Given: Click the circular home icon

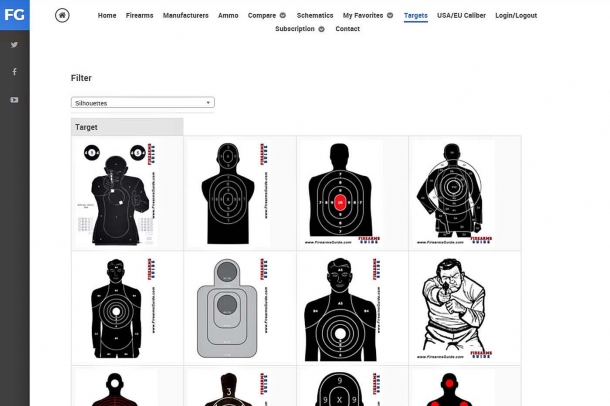Looking at the screenshot, I should tap(62, 16).
